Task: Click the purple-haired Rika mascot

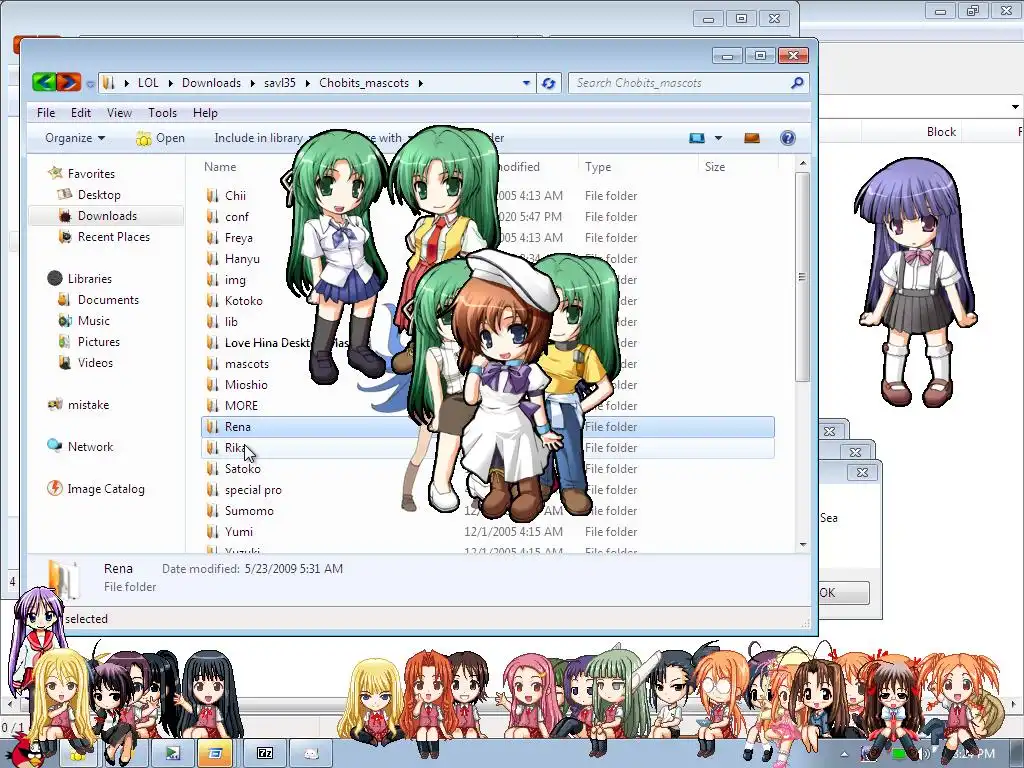Action: 917,282
